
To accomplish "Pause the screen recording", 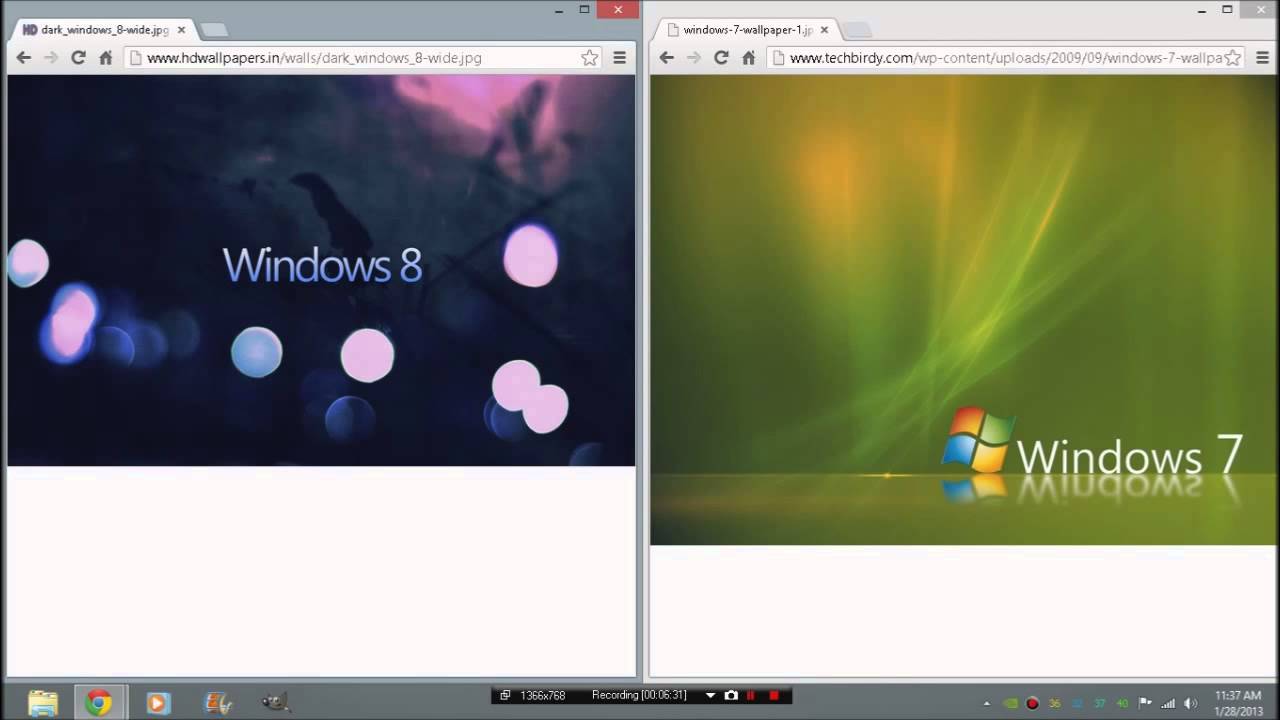I will coord(751,695).
